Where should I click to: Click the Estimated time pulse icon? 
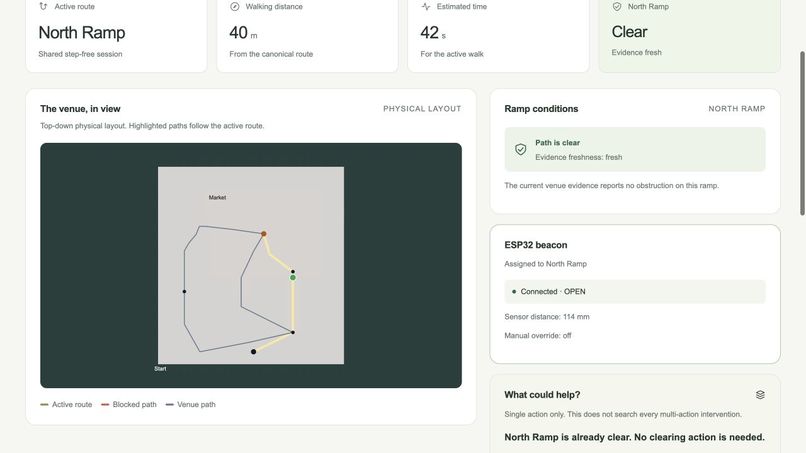coord(426,6)
